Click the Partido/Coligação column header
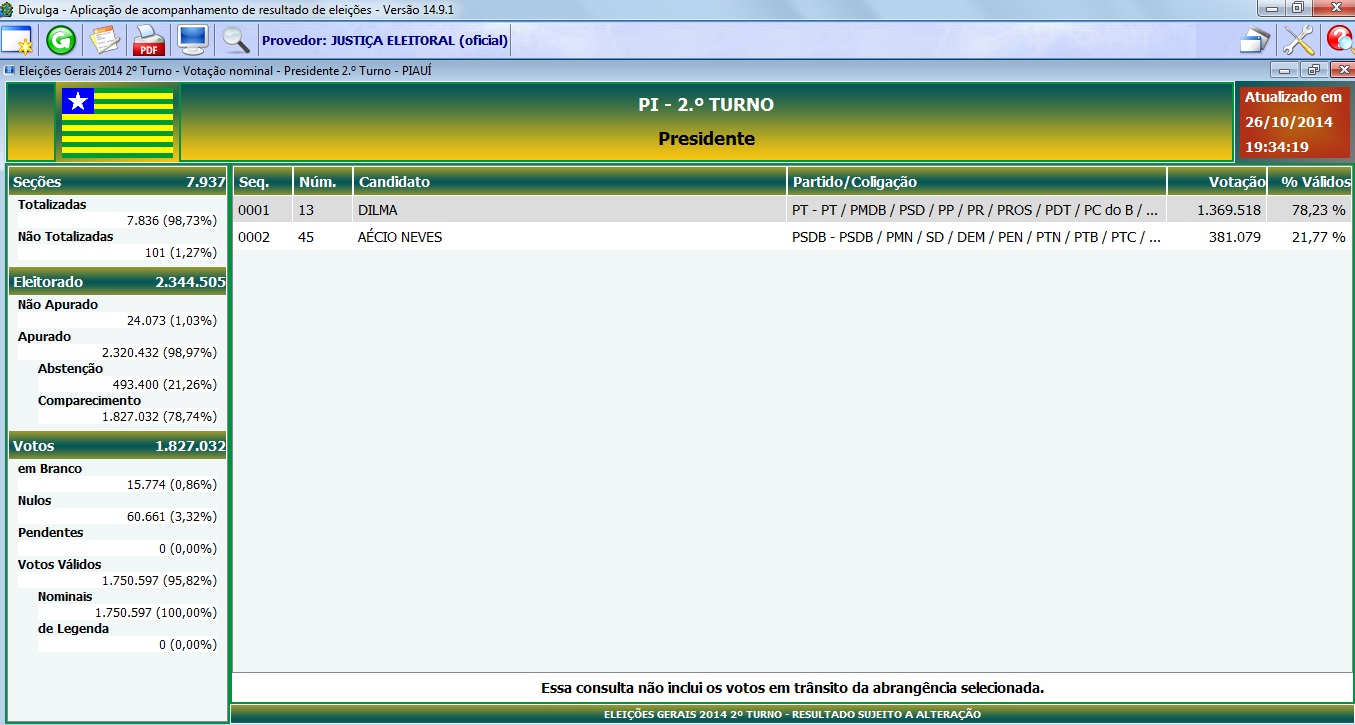Image resolution: width=1355 pixels, height=725 pixels. pyautogui.click(x=976, y=182)
